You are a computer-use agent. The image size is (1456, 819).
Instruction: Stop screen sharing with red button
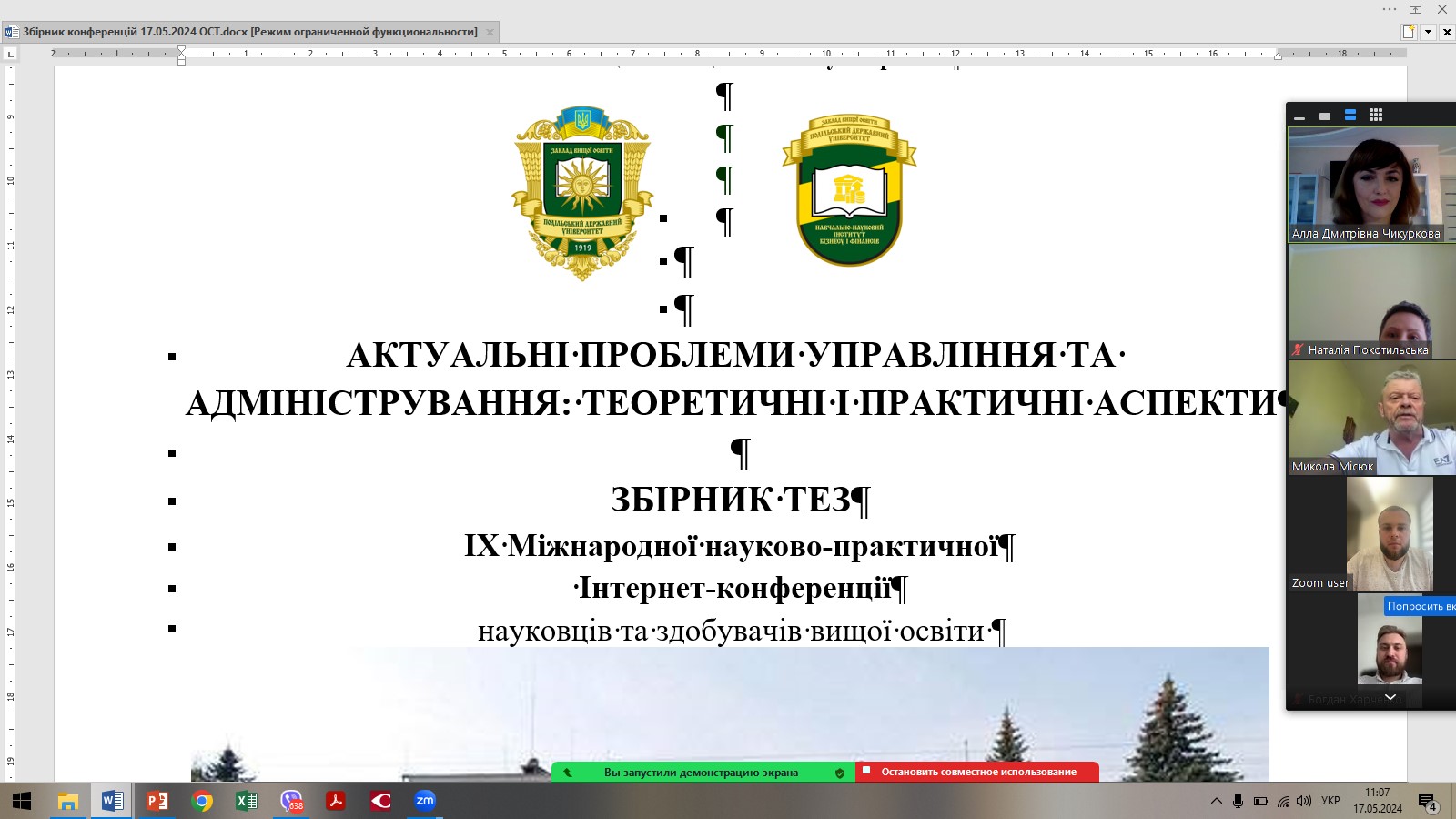pyautogui.click(x=977, y=772)
